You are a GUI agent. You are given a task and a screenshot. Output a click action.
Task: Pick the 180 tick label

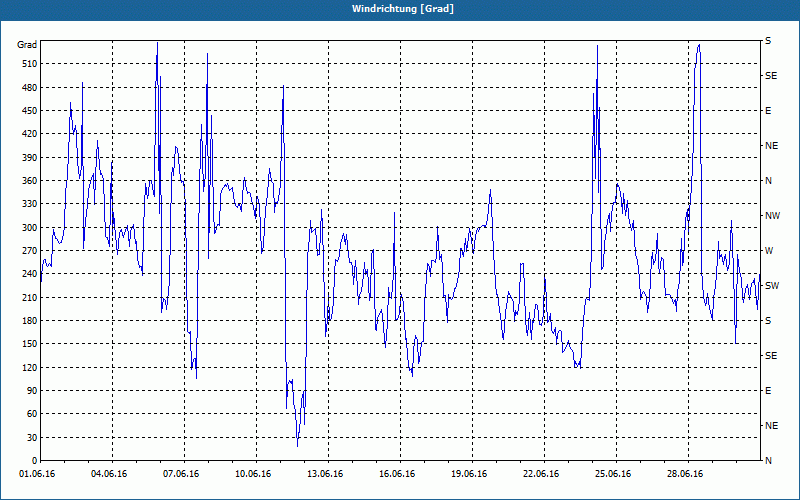(x=30, y=321)
